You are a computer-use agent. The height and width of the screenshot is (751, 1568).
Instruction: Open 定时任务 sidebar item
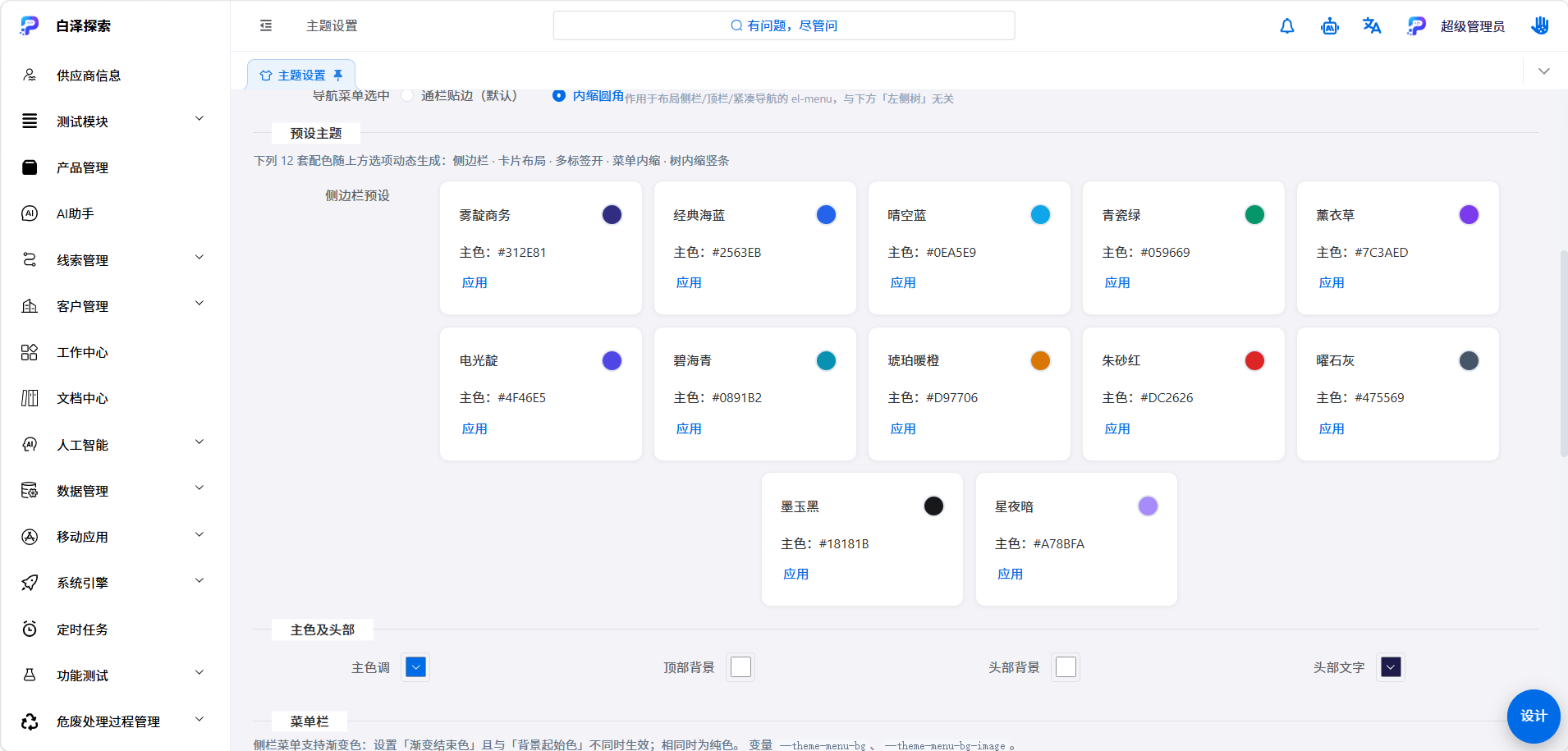pyautogui.click(x=115, y=630)
